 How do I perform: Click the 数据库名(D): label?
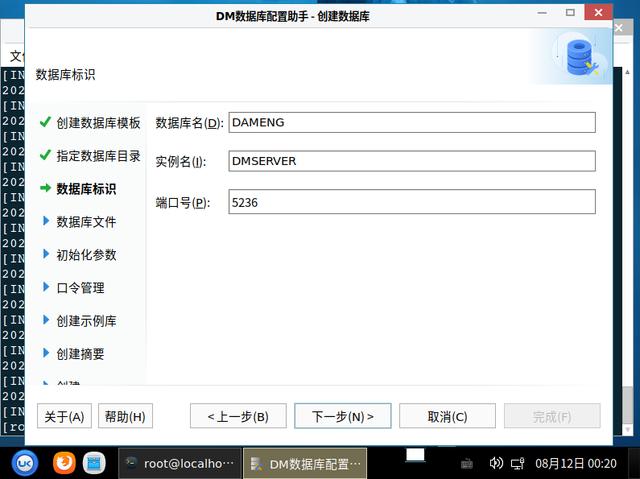pos(189,123)
